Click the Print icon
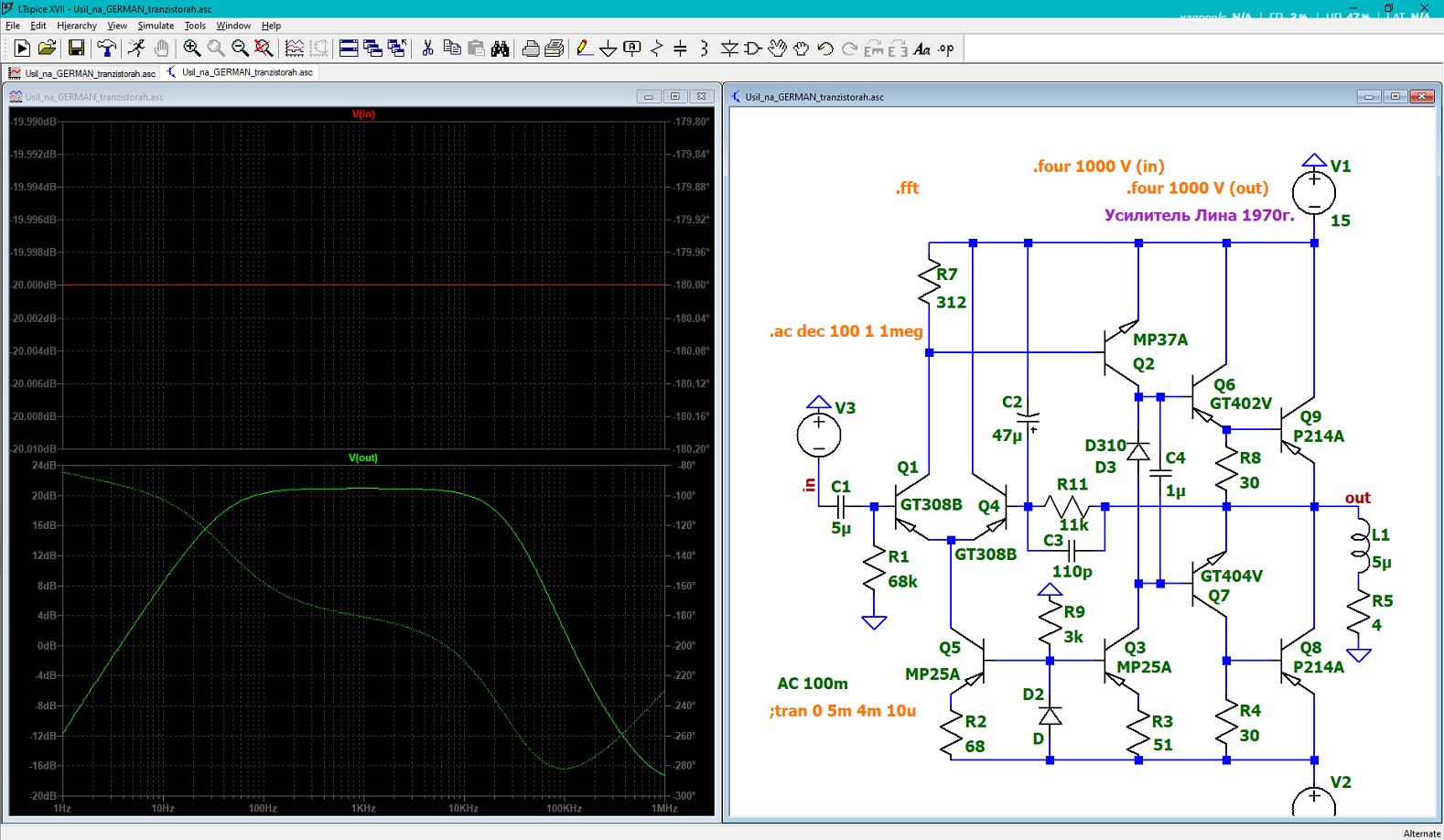Screen dimensions: 1444x840 click(x=531, y=48)
